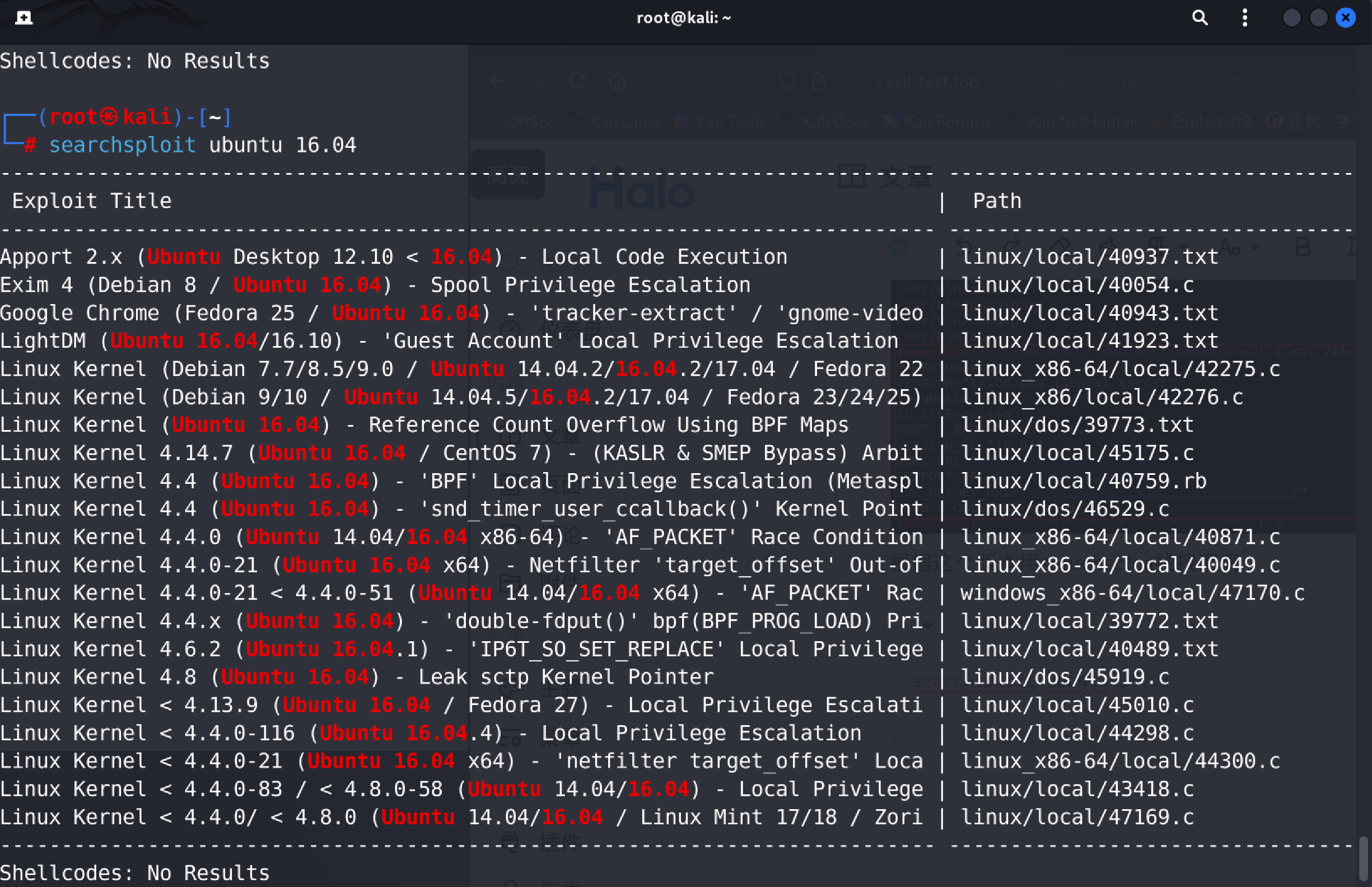The height and width of the screenshot is (887, 1372).
Task: Click the 'LightDM' Guest Account exploit title
Action: click(449, 341)
